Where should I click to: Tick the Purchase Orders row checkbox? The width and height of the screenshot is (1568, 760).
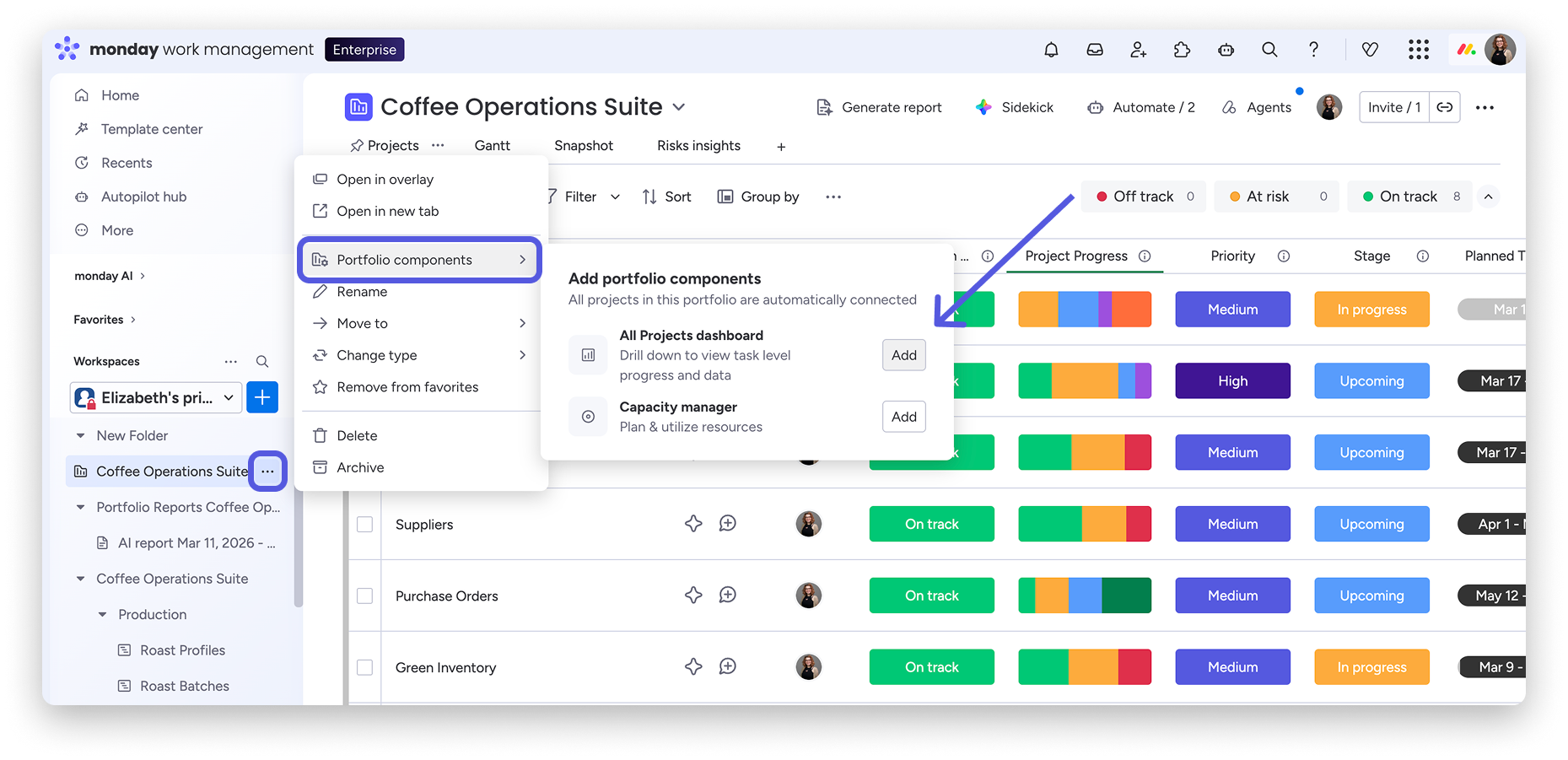point(364,596)
